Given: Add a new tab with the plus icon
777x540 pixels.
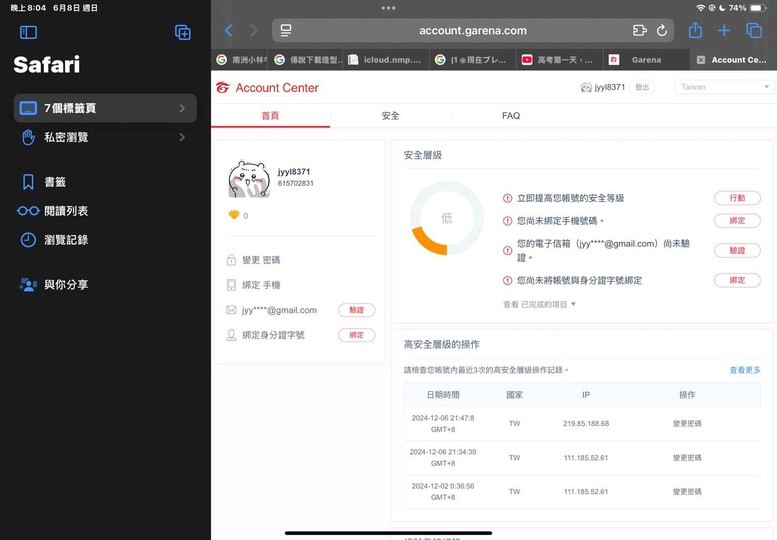Looking at the screenshot, I should [x=724, y=31].
